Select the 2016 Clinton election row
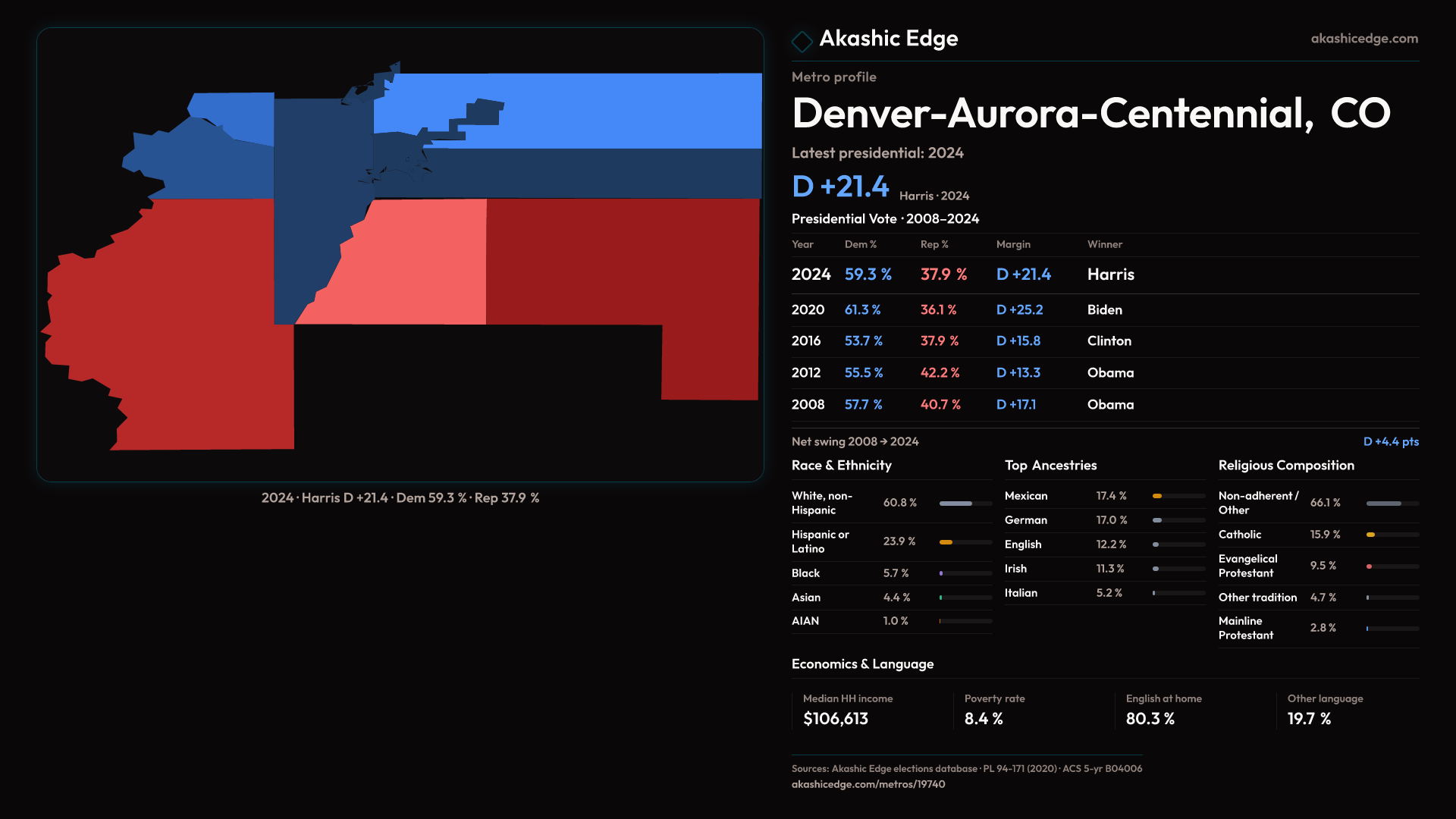The width and height of the screenshot is (1456, 819). coord(1104,341)
